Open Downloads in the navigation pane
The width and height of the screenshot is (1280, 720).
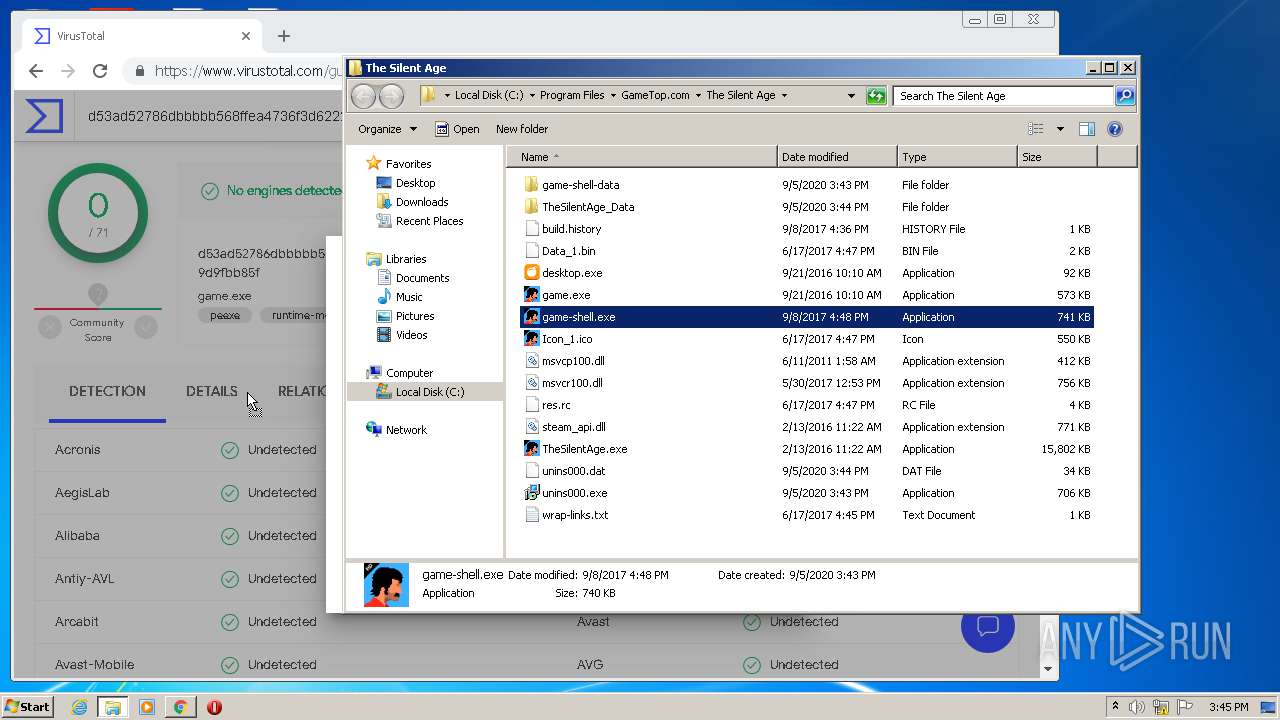(x=422, y=202)
